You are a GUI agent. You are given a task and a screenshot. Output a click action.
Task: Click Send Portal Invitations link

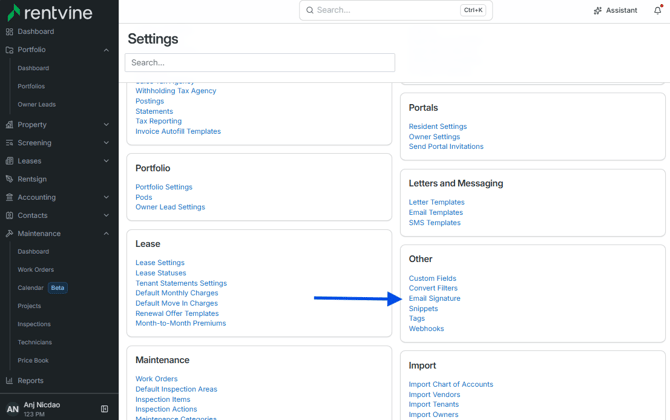point(446,147)
